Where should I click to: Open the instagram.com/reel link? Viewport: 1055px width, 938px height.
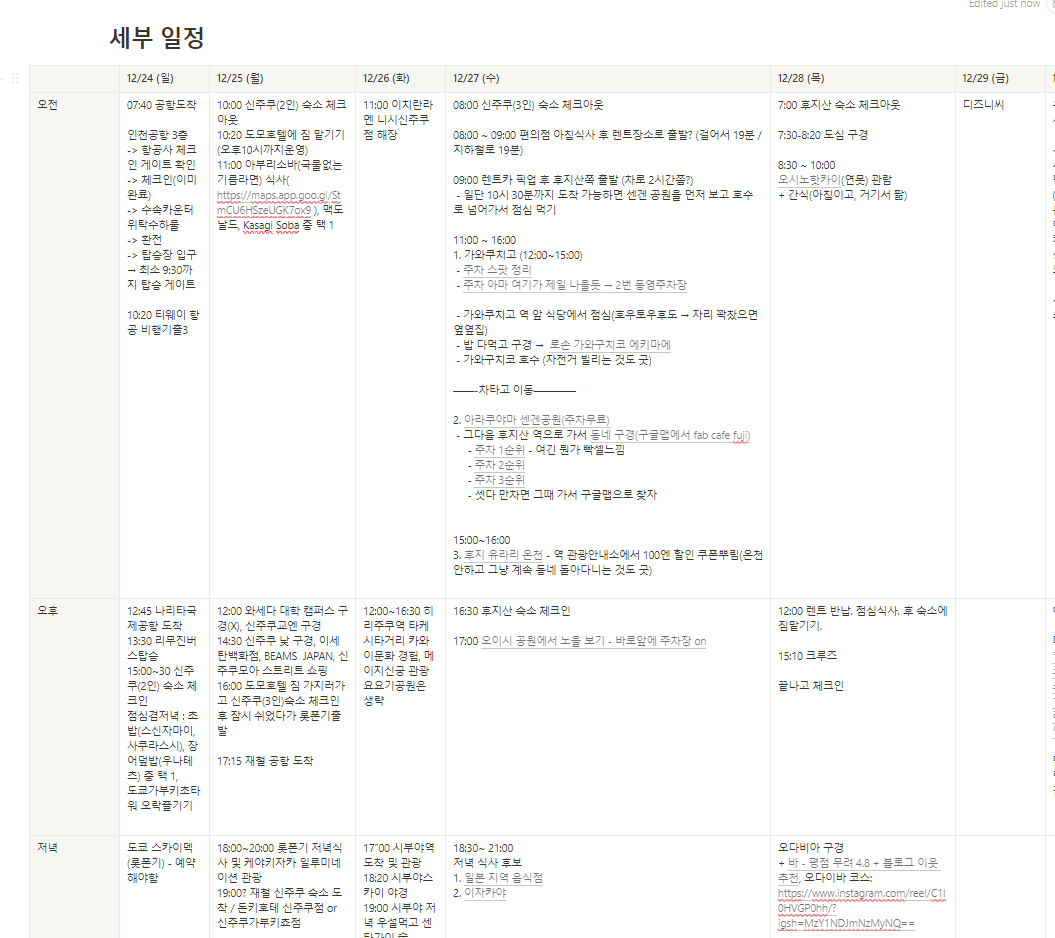point(861,908)
